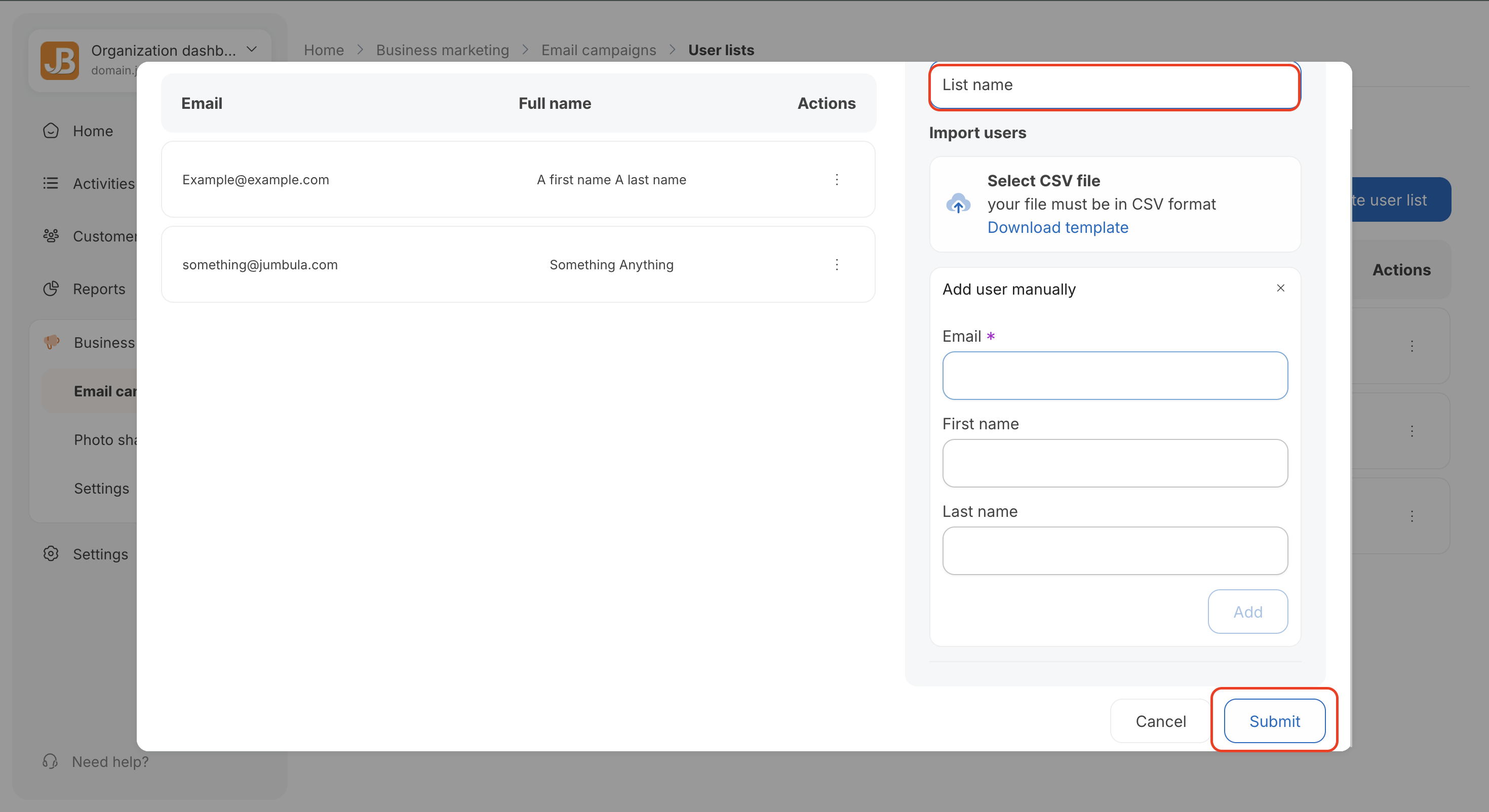
Task: Navigate to Business marketing breadcrumb
Action: [x=442, y=50]
